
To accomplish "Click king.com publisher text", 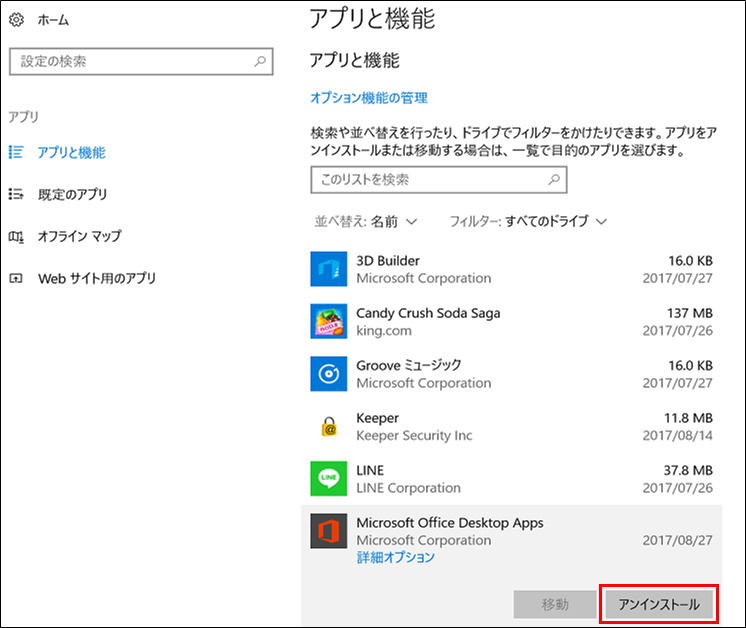I will coord(384,331).
